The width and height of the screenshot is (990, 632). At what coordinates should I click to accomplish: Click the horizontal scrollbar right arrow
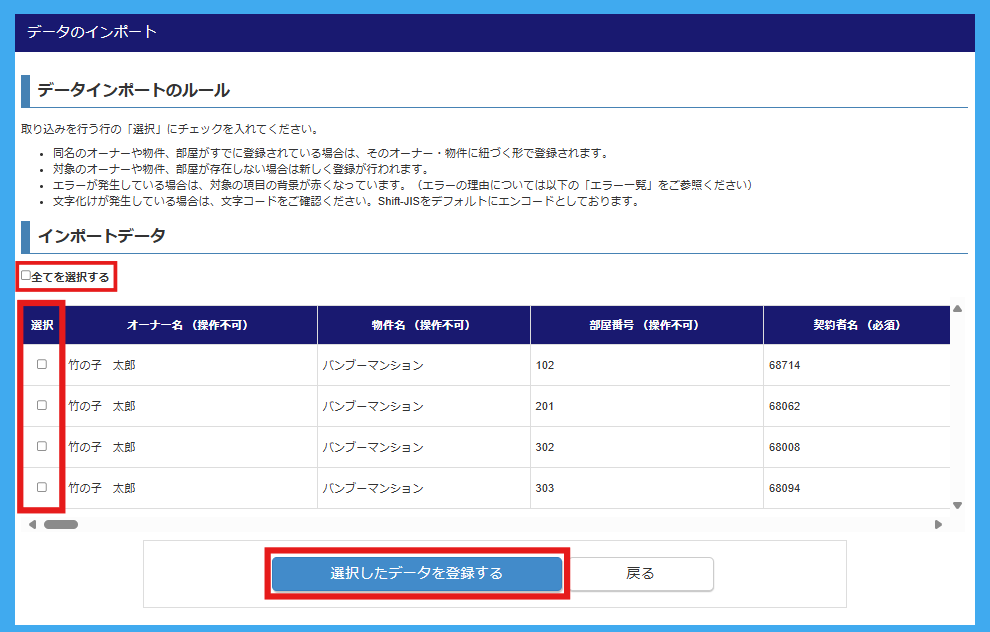click(938, 524)
